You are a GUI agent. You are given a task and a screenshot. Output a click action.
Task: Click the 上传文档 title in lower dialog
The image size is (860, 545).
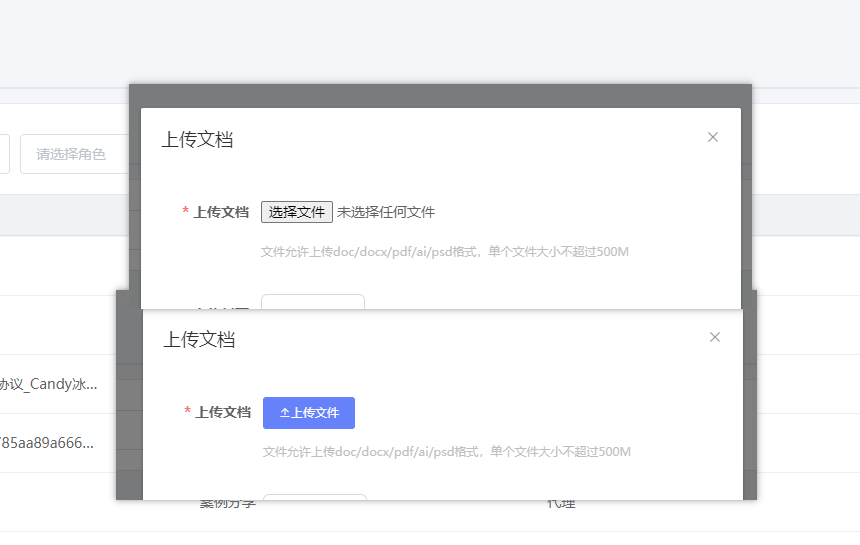click(199, 339)
